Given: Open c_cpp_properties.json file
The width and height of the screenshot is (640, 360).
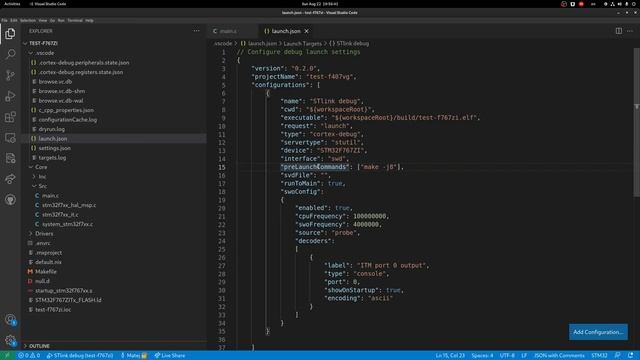Looking at the screenshot, I should pyautogui.click(x=66, y=110).
